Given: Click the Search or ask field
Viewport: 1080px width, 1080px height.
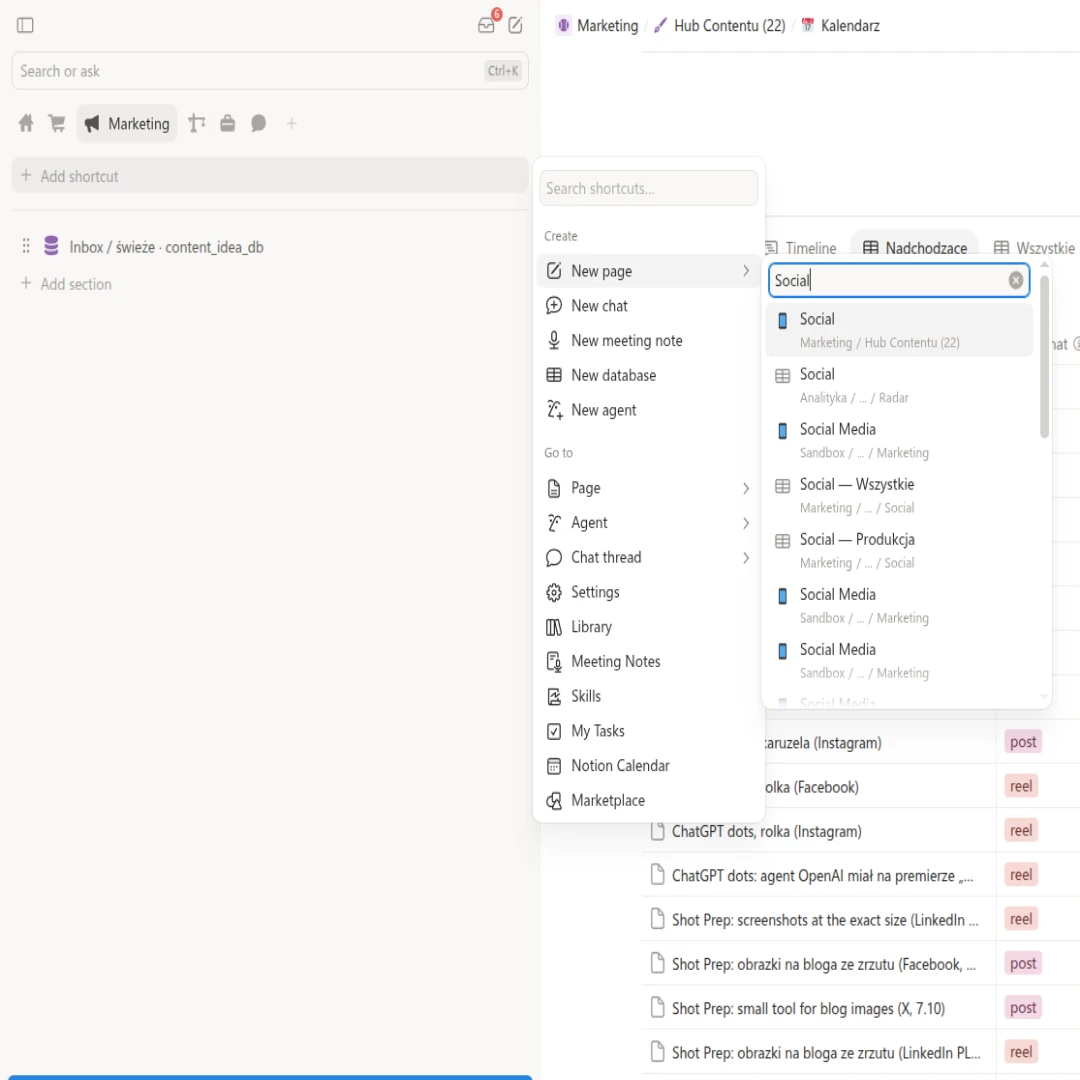Looking at the screenshot, I should click(270, 71).
